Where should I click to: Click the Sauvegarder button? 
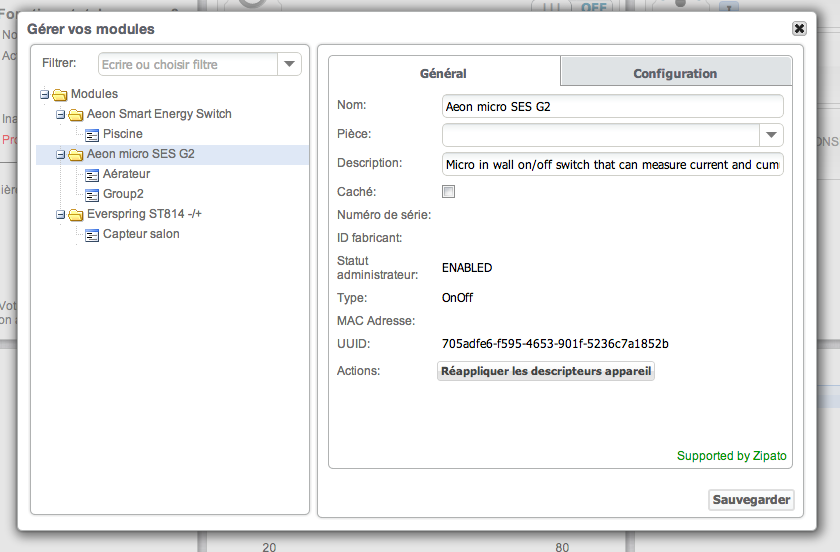[751, 500]
